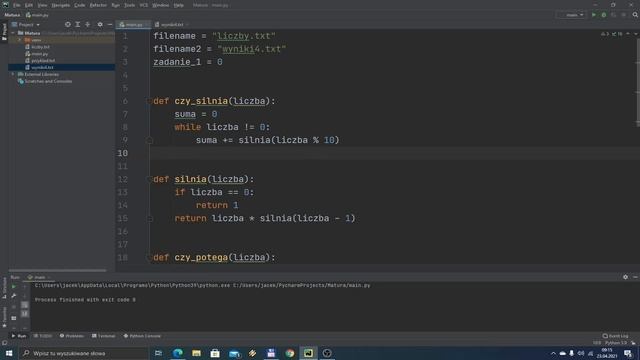
Task: Fold the czy_potega function at gutter
Action: click(x=149, y=257)
